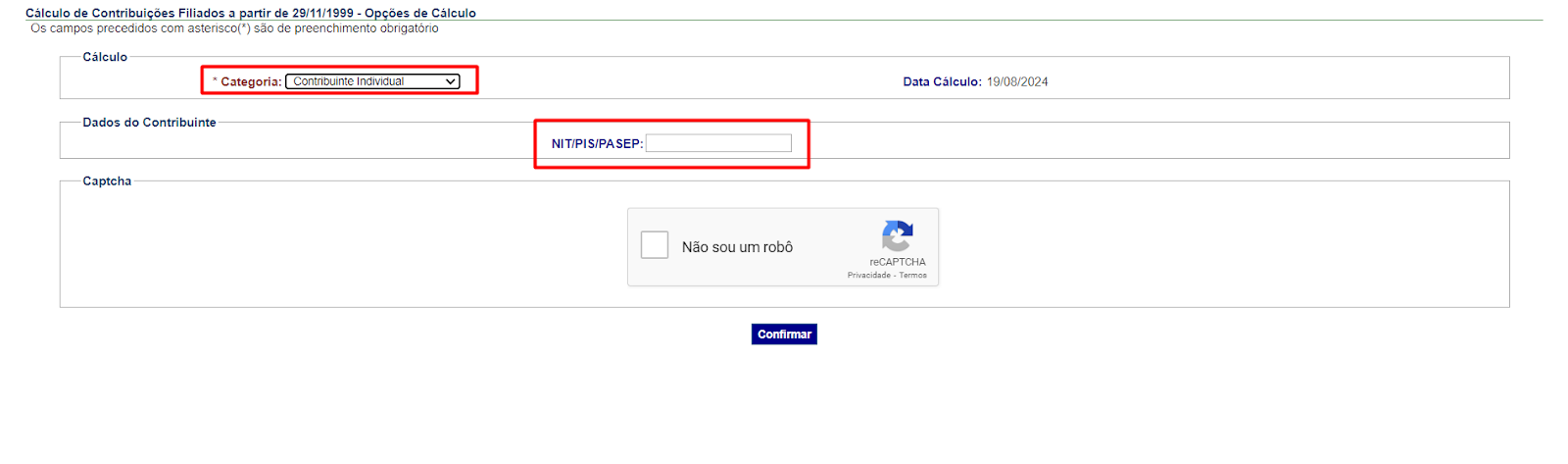This screenshot has width=1568, height=464.
Task: Click the "Não sou um robô" text
Action: 737,247
